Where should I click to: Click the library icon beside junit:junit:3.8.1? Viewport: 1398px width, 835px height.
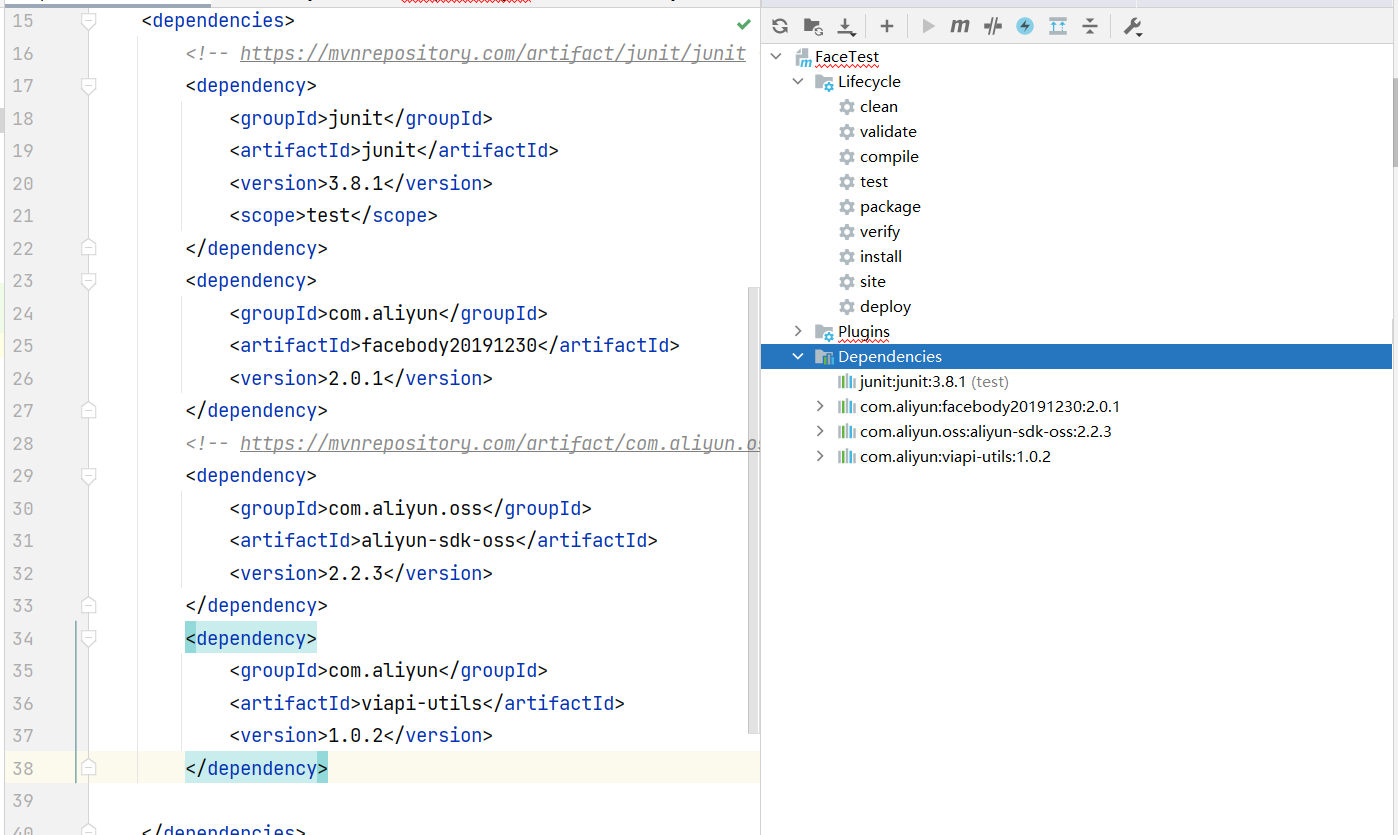[847, 382]
